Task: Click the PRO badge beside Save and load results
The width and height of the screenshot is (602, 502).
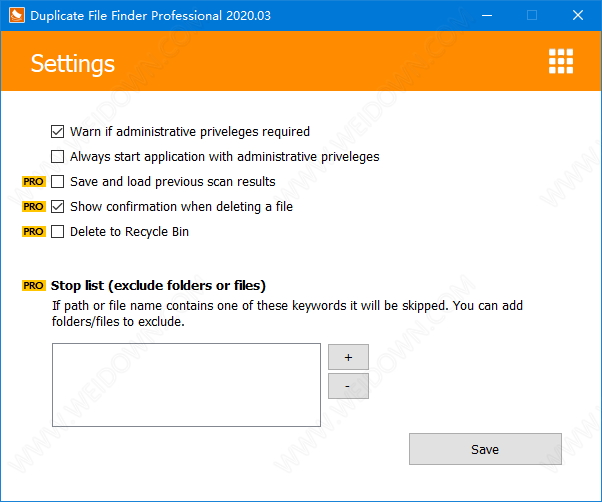Action: pyautogui.click(x=34, y=182)
